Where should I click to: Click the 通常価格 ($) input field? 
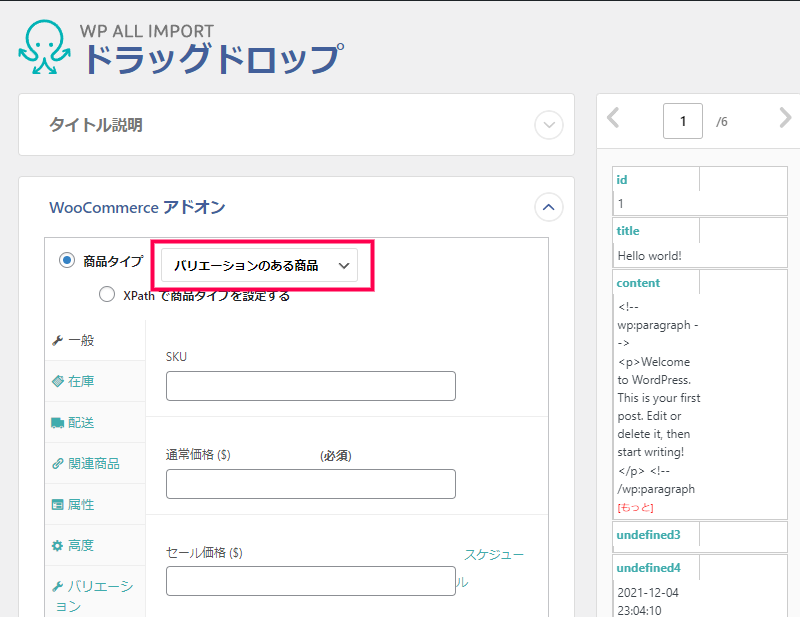(x=311, y=484)
